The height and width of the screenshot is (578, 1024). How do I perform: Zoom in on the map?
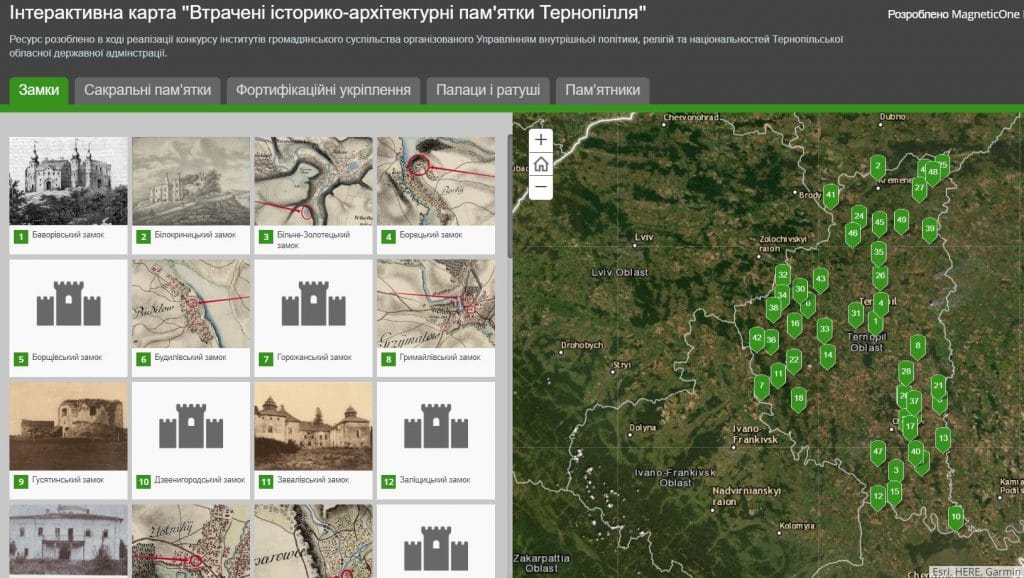(x=541, y=140)
